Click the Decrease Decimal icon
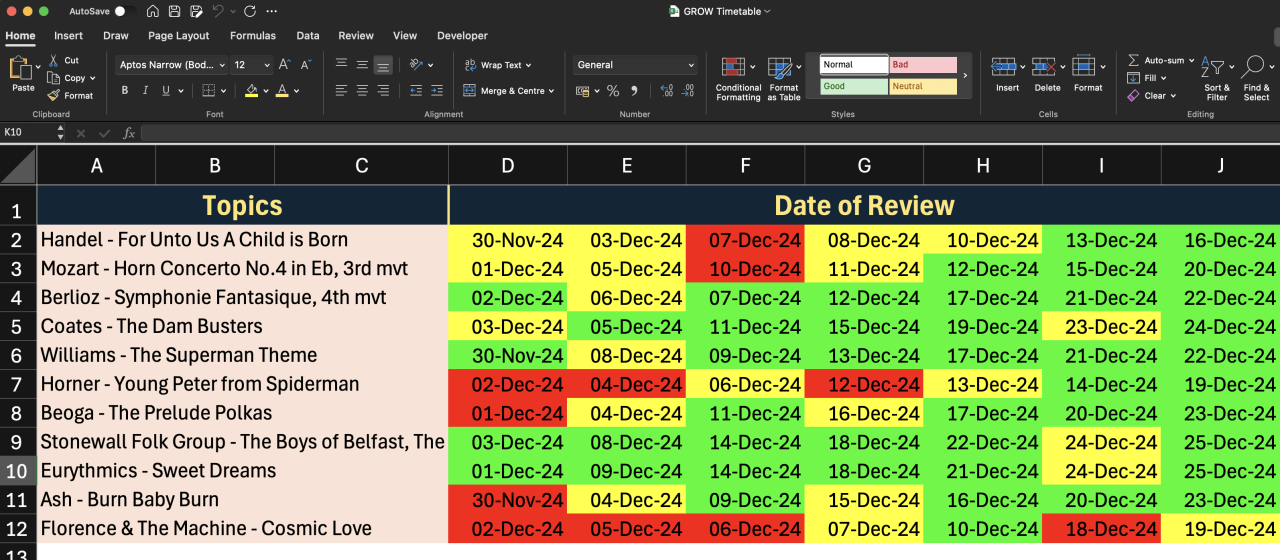This screenshot has width=1280, height=560. pos(688,91)
